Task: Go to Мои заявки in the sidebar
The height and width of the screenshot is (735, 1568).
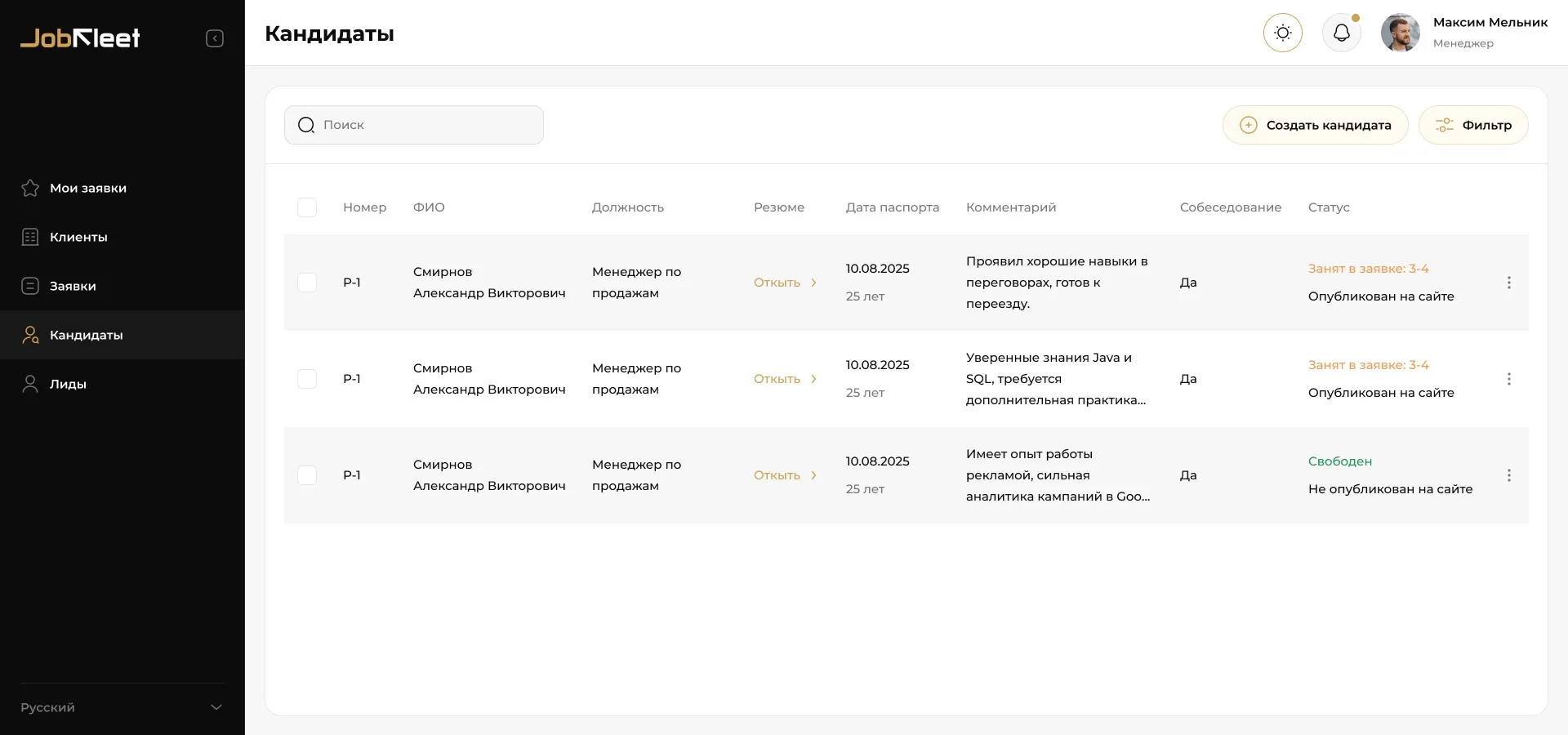Action: click(x=87, y=188)
